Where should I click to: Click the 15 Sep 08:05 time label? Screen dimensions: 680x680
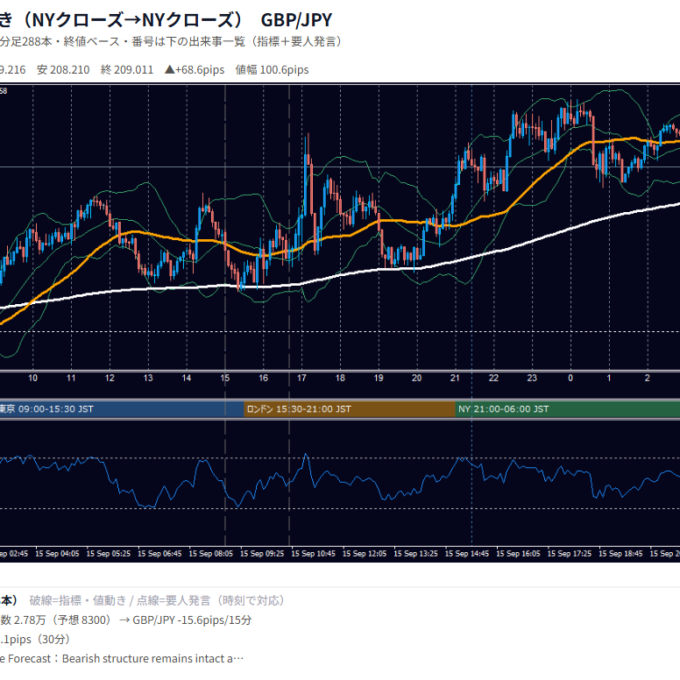point(211,554)
